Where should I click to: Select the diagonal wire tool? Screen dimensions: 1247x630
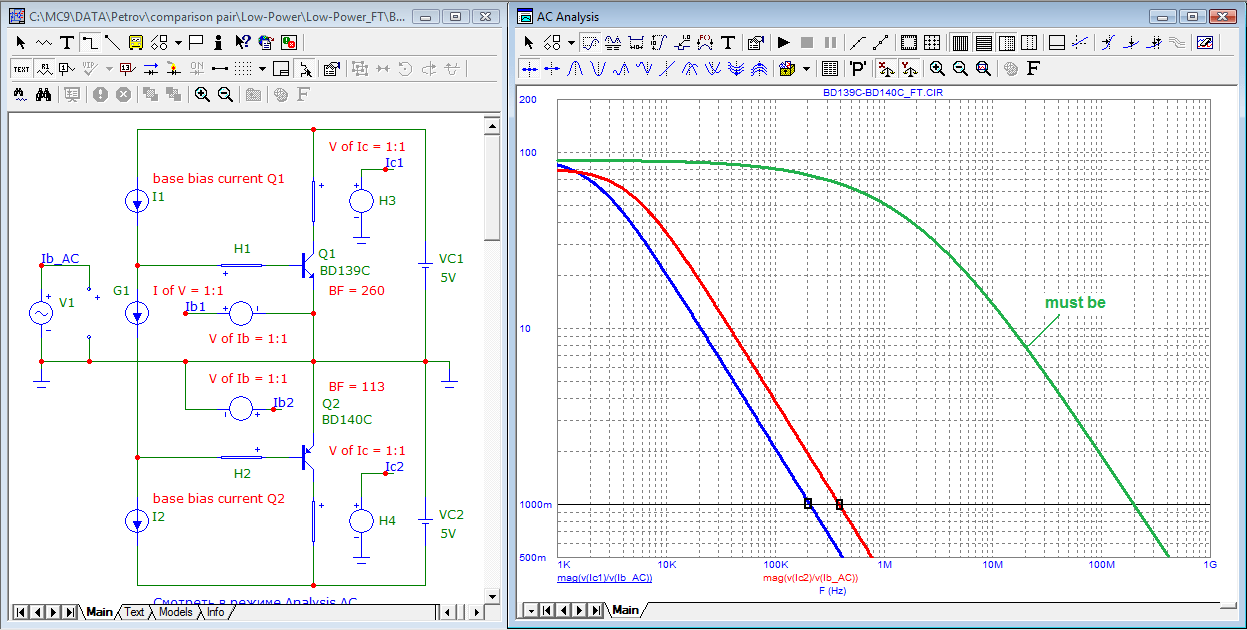[111, 42]
